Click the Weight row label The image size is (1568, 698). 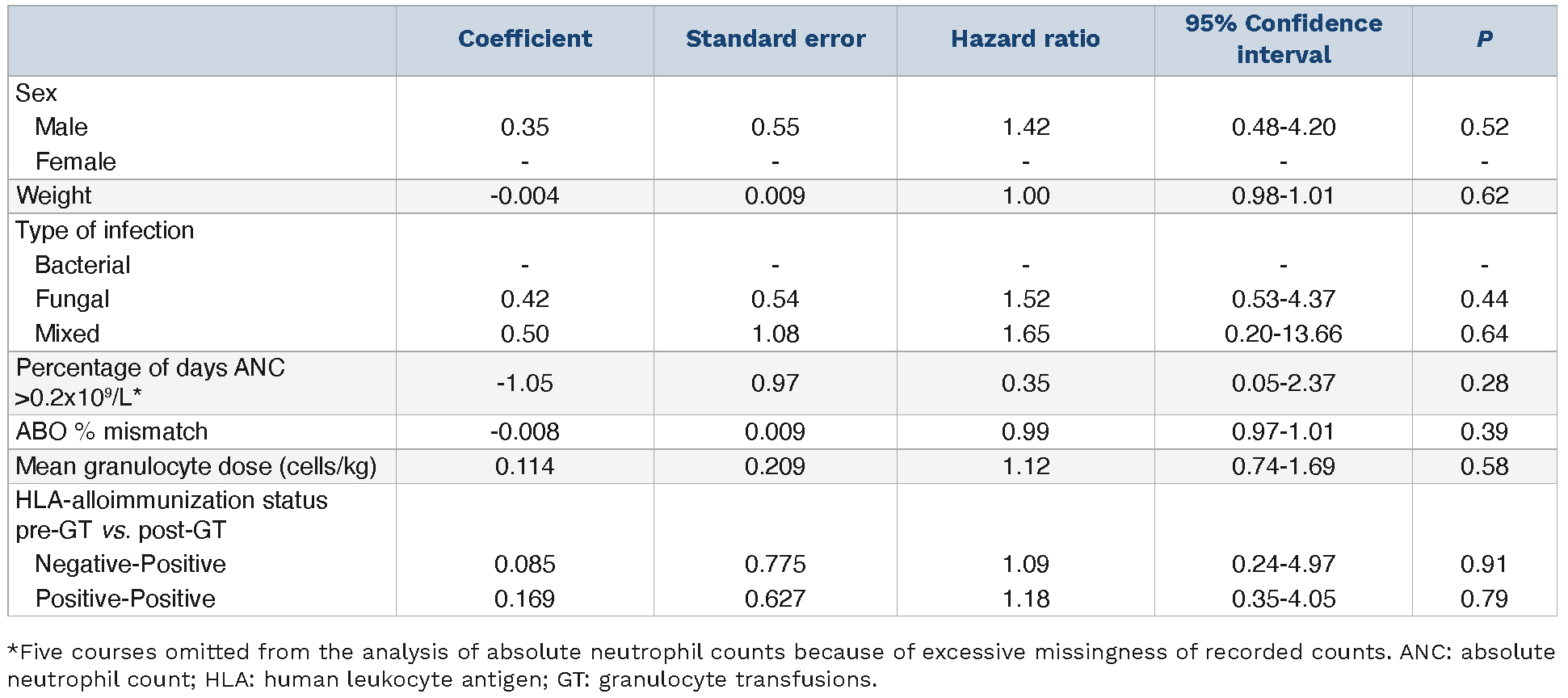(x=54, y=196)
